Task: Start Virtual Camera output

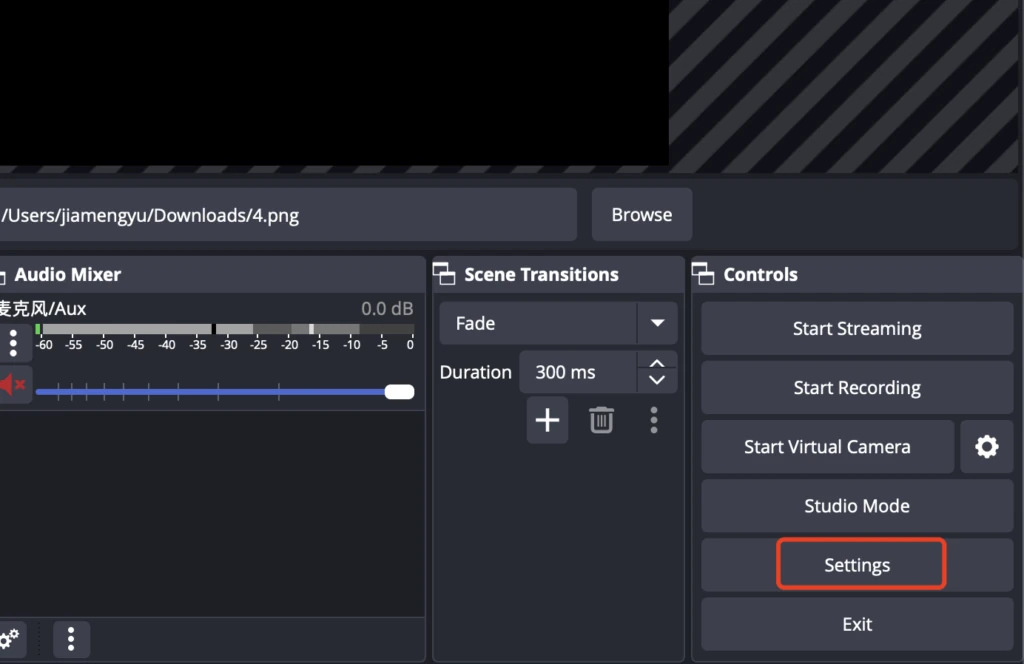Action: point(827,447)
